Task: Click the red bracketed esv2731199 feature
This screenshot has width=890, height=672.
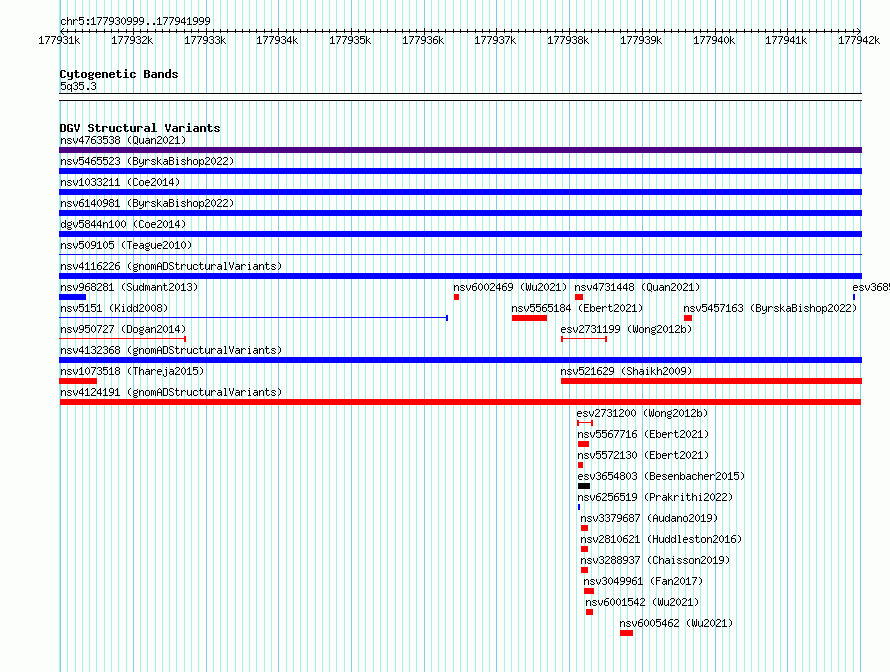Action: [584, 339]
